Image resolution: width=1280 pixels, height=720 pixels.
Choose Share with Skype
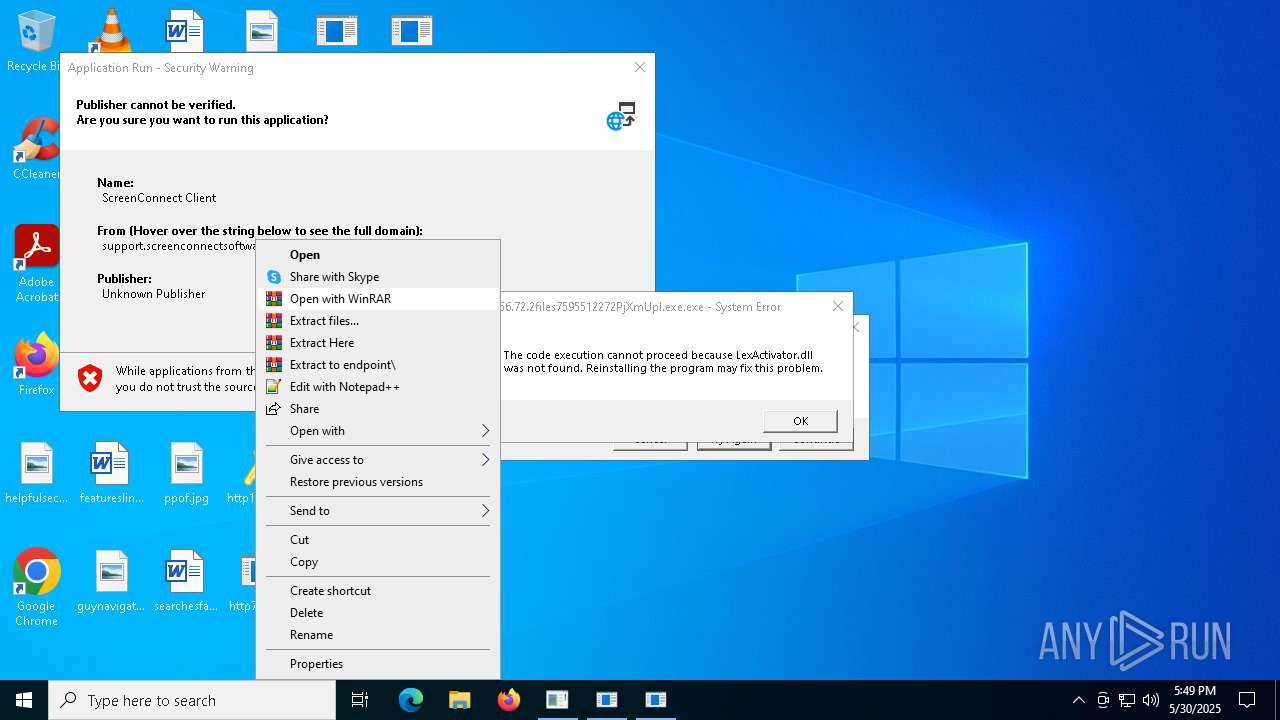click(378, 277)
